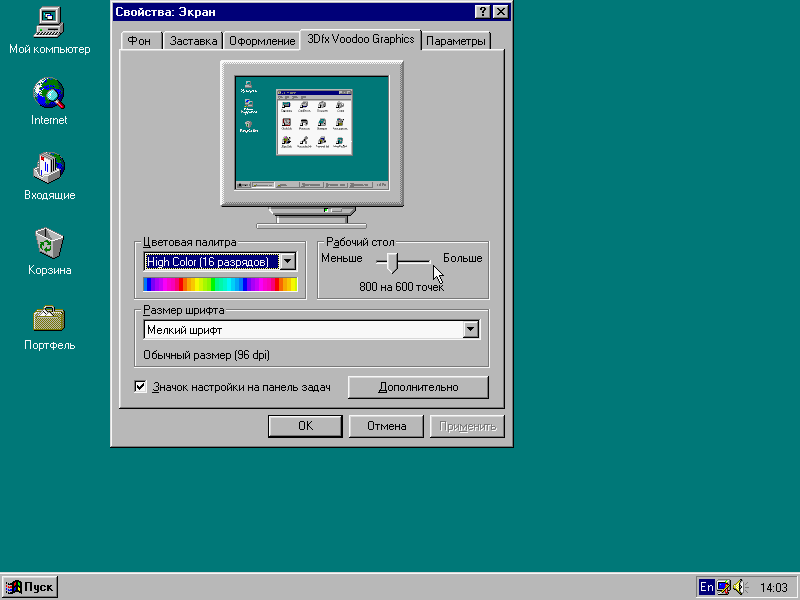Click the En keyboard language indicator
This screenshot has height=600, width=800.
click(x=707, y=587)
